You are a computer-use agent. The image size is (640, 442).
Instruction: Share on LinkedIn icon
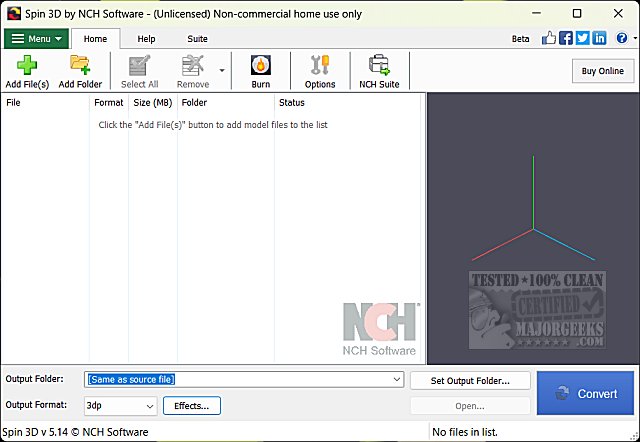point(599,38)
